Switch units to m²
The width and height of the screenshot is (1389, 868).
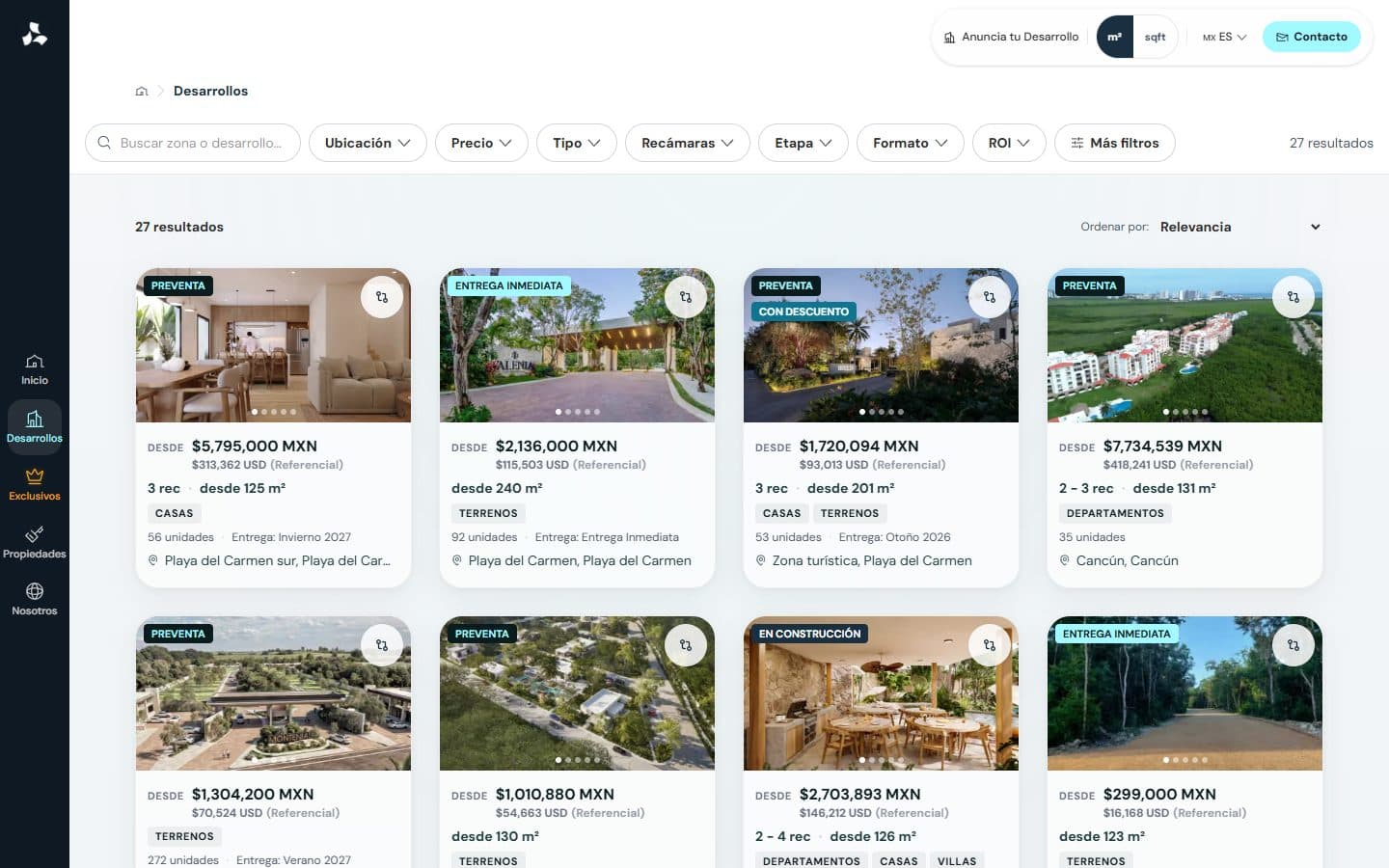pyautogui.click(x=1114, y=37)
